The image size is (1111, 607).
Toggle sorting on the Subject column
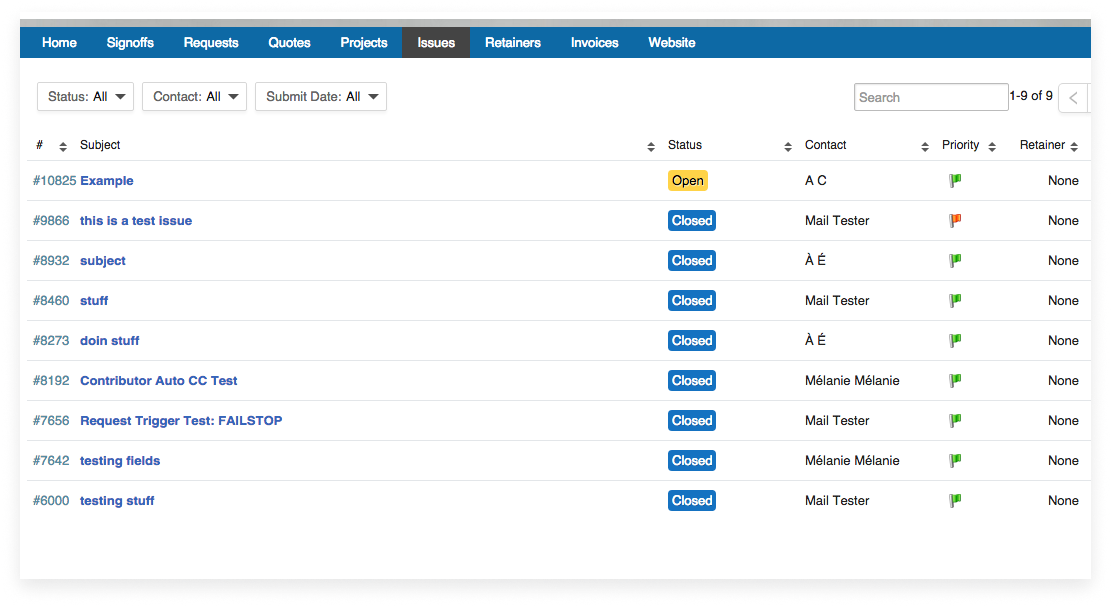coord(650,145)
